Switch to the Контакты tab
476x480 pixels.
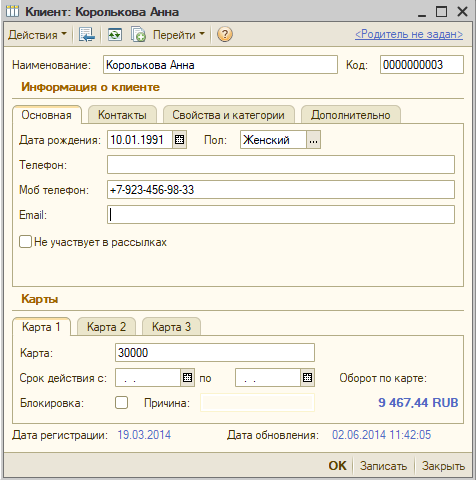coord(122,115)
